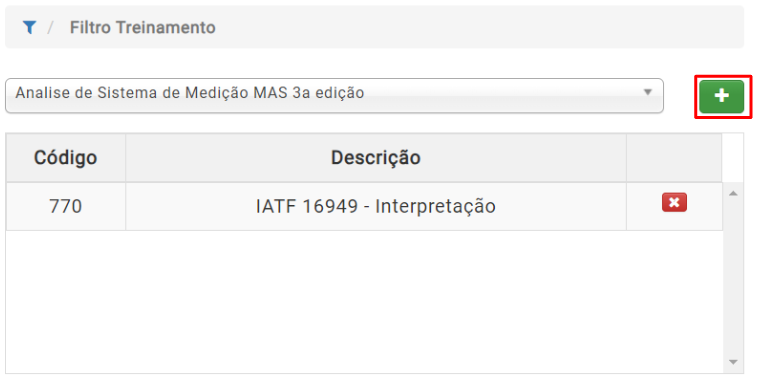Click the blue funnel filter icon
The image size is (757, 375).
29,28
